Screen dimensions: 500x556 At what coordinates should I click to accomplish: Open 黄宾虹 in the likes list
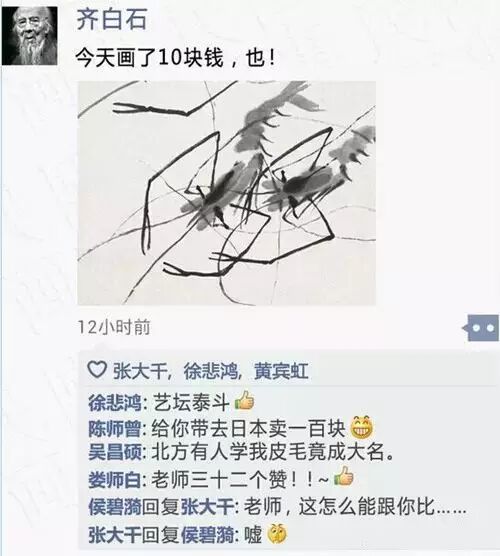click(281, 371)
